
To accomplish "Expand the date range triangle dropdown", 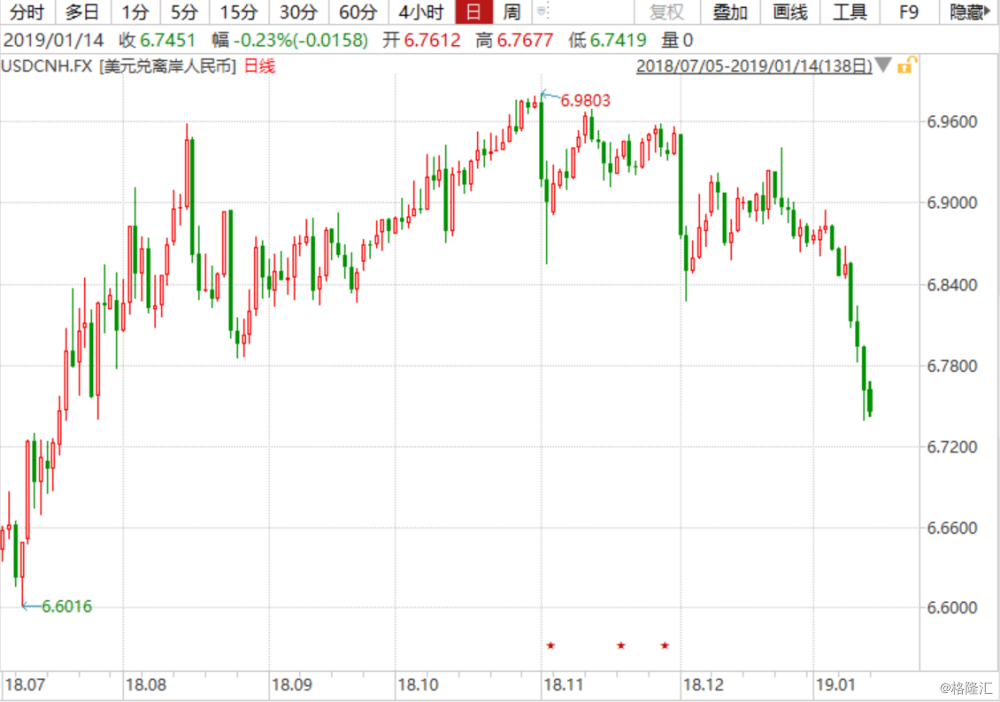I will pyautogui.click(x=883, y=66).
